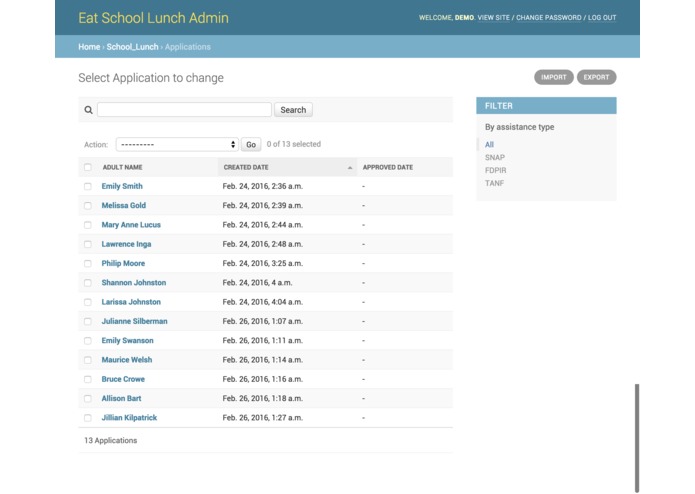Filter applications by FDPIR
The image size is (695, 494).
[496, 170]
